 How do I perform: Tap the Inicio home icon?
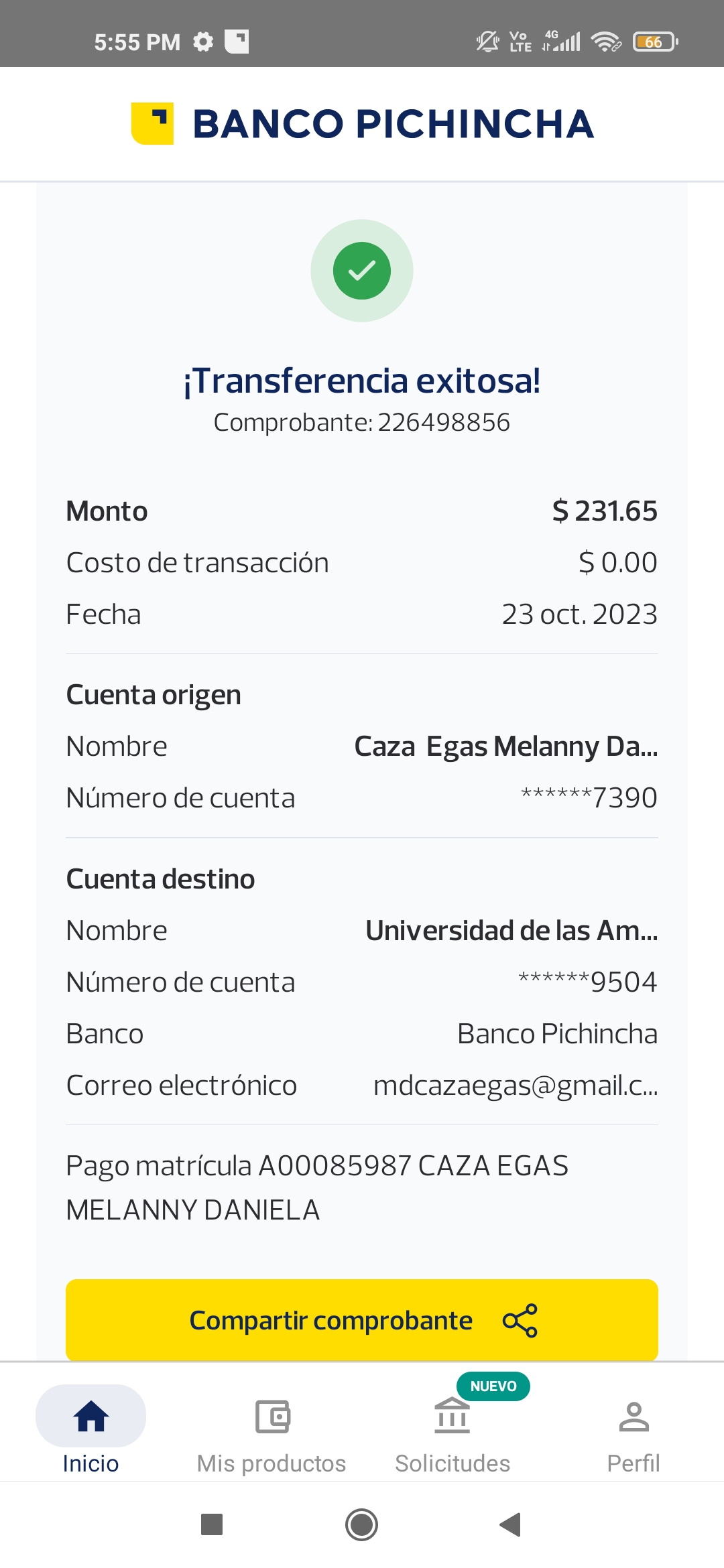point(91,1417)
